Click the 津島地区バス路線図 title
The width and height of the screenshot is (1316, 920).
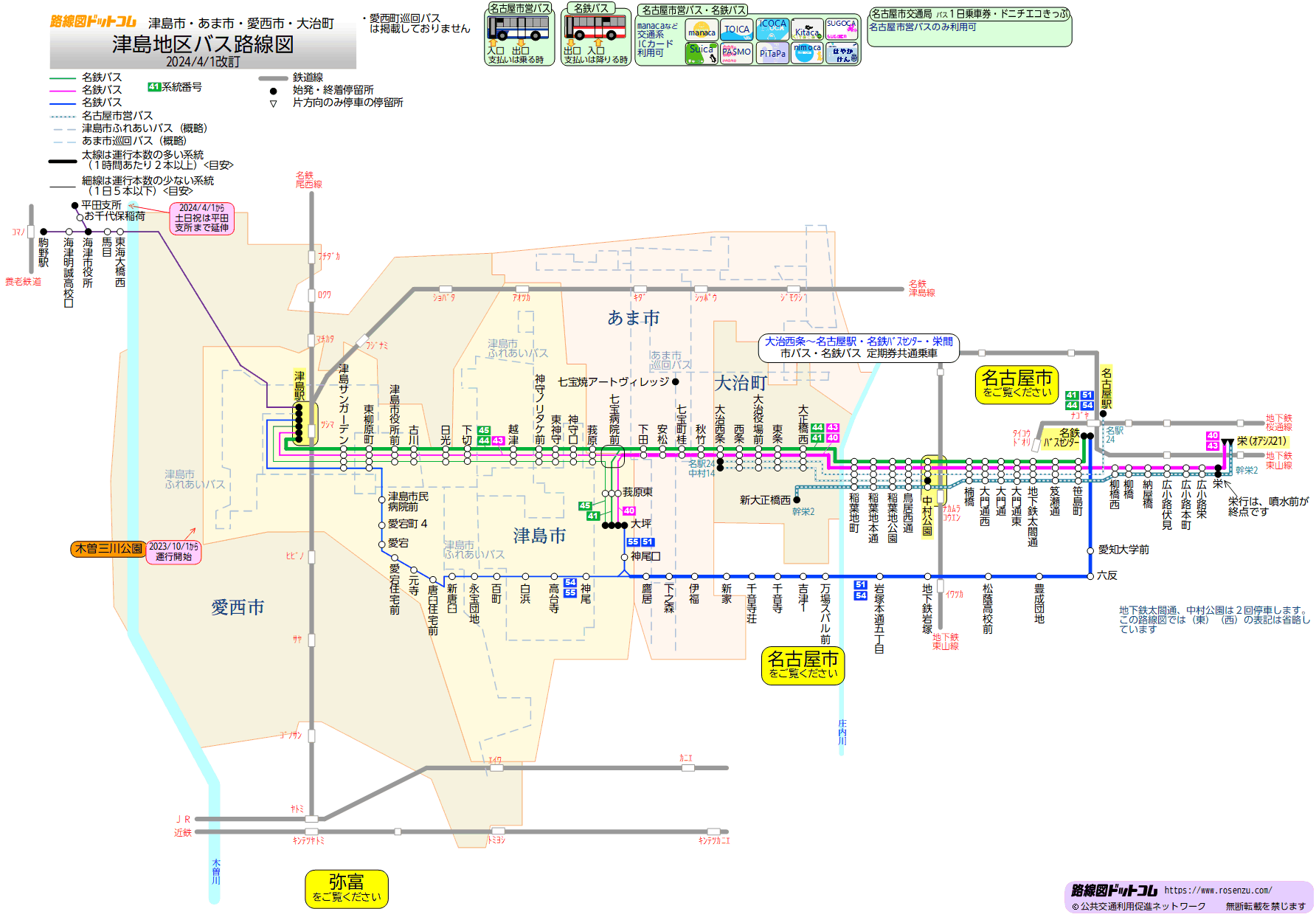point(203,44)
